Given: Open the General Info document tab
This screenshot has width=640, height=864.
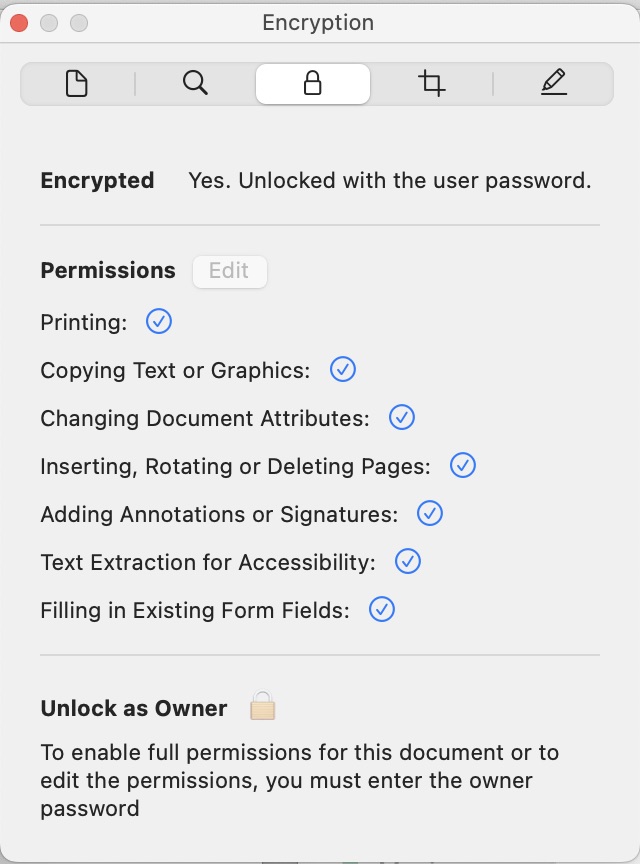Looking at the screenshot, I should click(x=77, y=84).
